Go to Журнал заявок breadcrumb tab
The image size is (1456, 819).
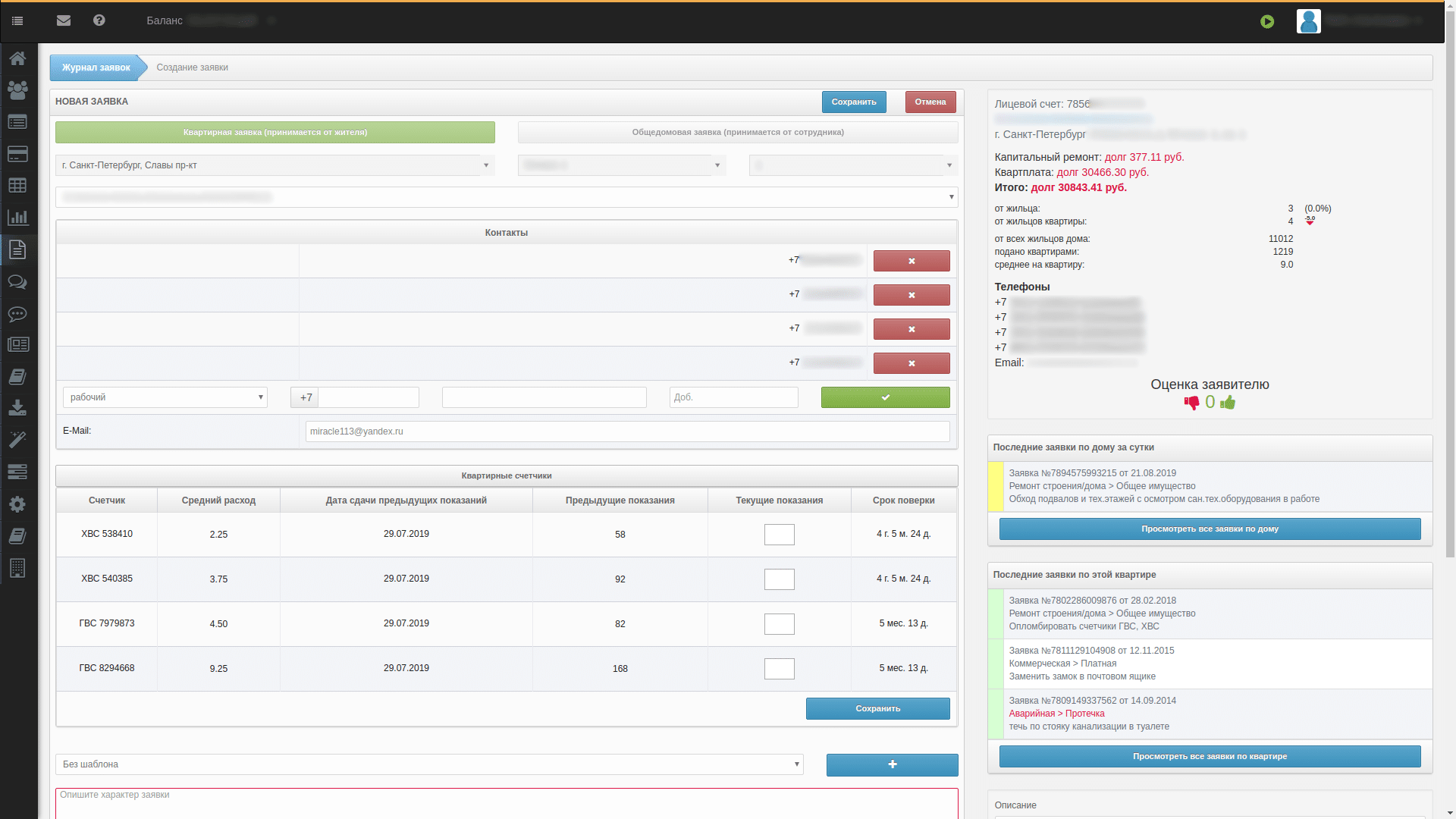[96, 67]
